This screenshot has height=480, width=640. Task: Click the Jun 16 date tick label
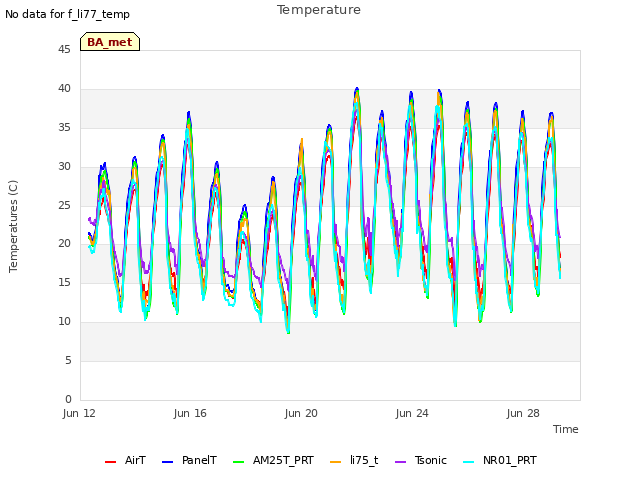coord(190,413)
